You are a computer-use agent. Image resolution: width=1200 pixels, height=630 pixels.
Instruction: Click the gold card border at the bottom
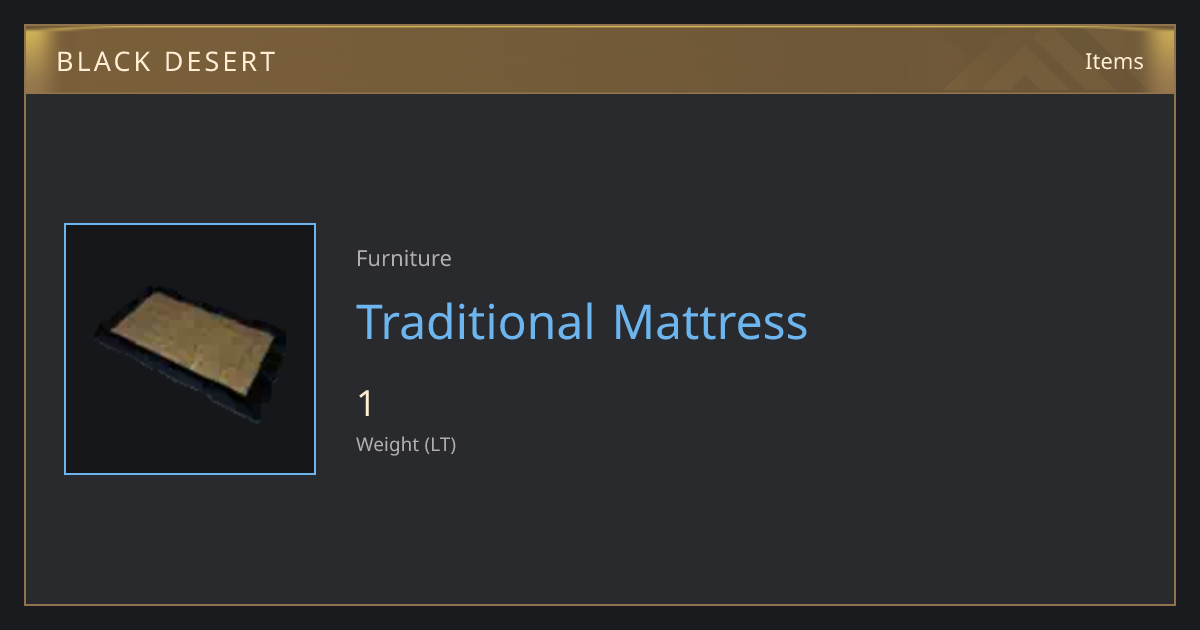pos(600,604)
